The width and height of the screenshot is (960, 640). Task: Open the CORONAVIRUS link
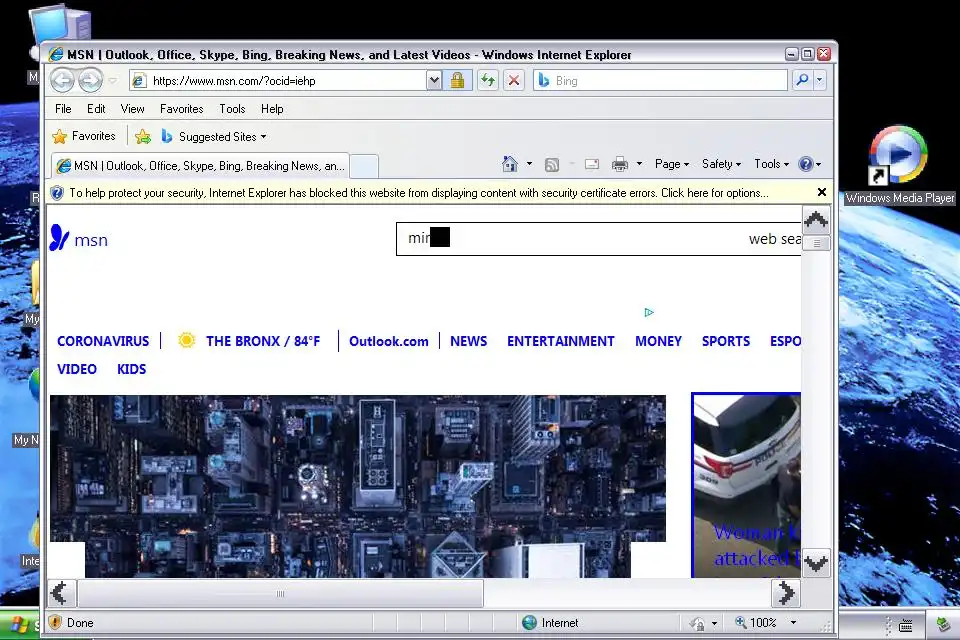103,341
